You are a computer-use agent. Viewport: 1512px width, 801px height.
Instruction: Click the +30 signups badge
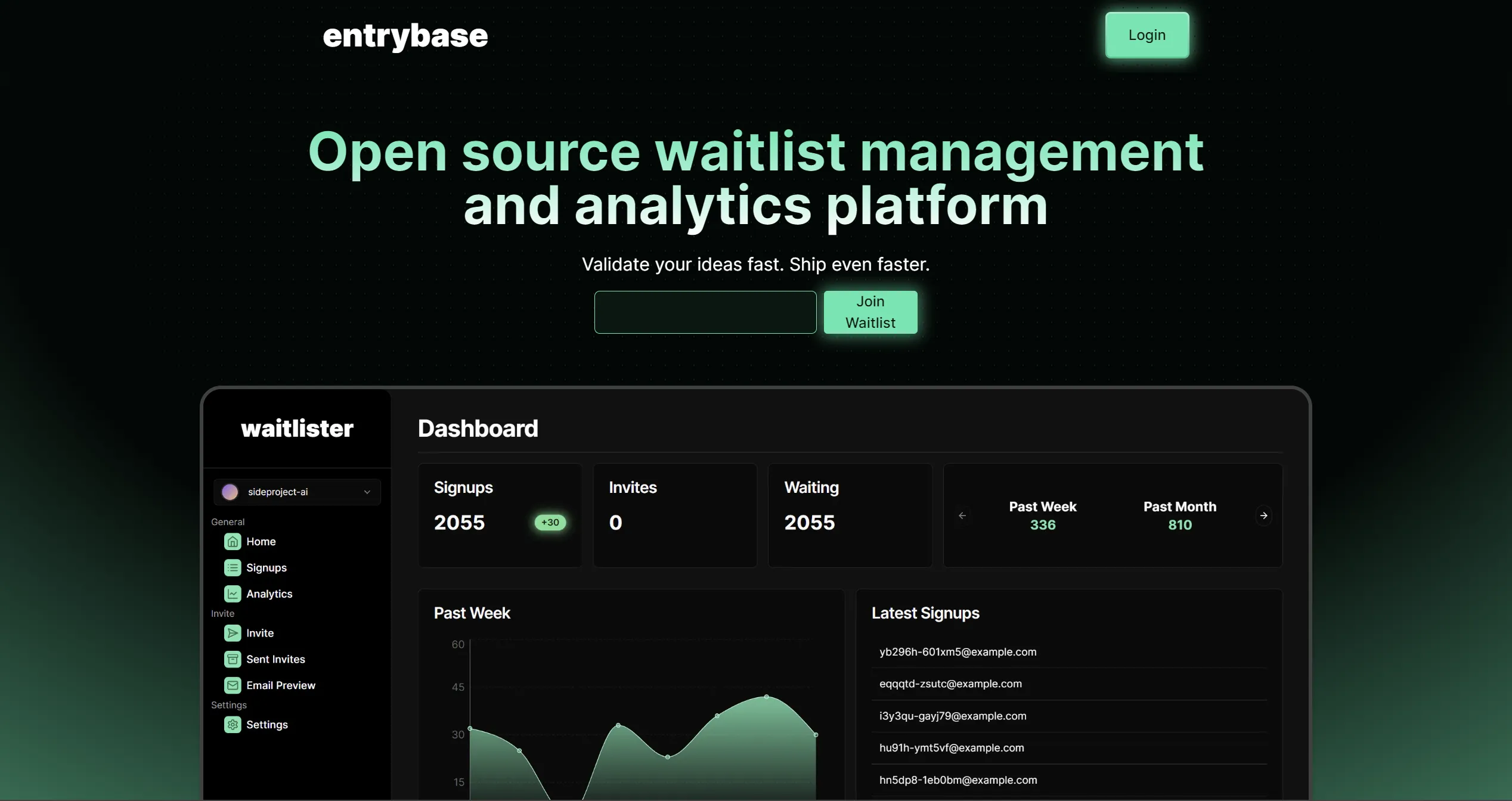pos(550,523)
